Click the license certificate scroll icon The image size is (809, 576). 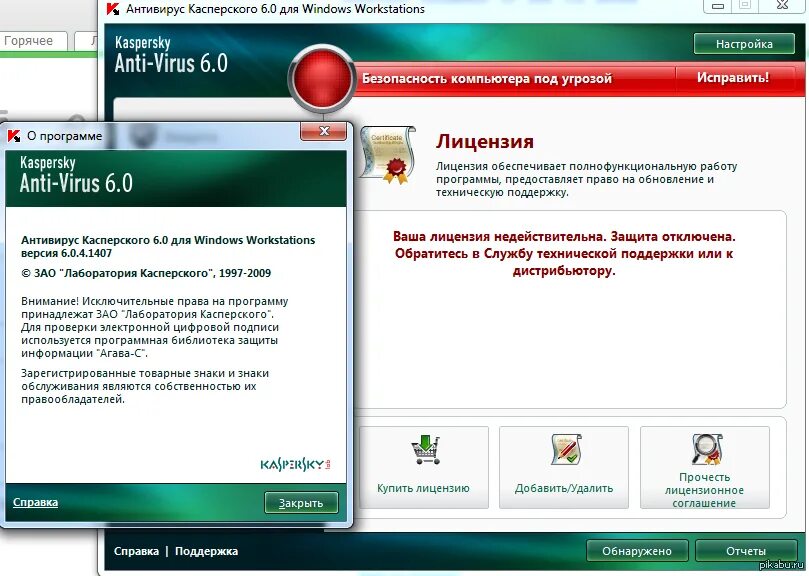(388, 155)
